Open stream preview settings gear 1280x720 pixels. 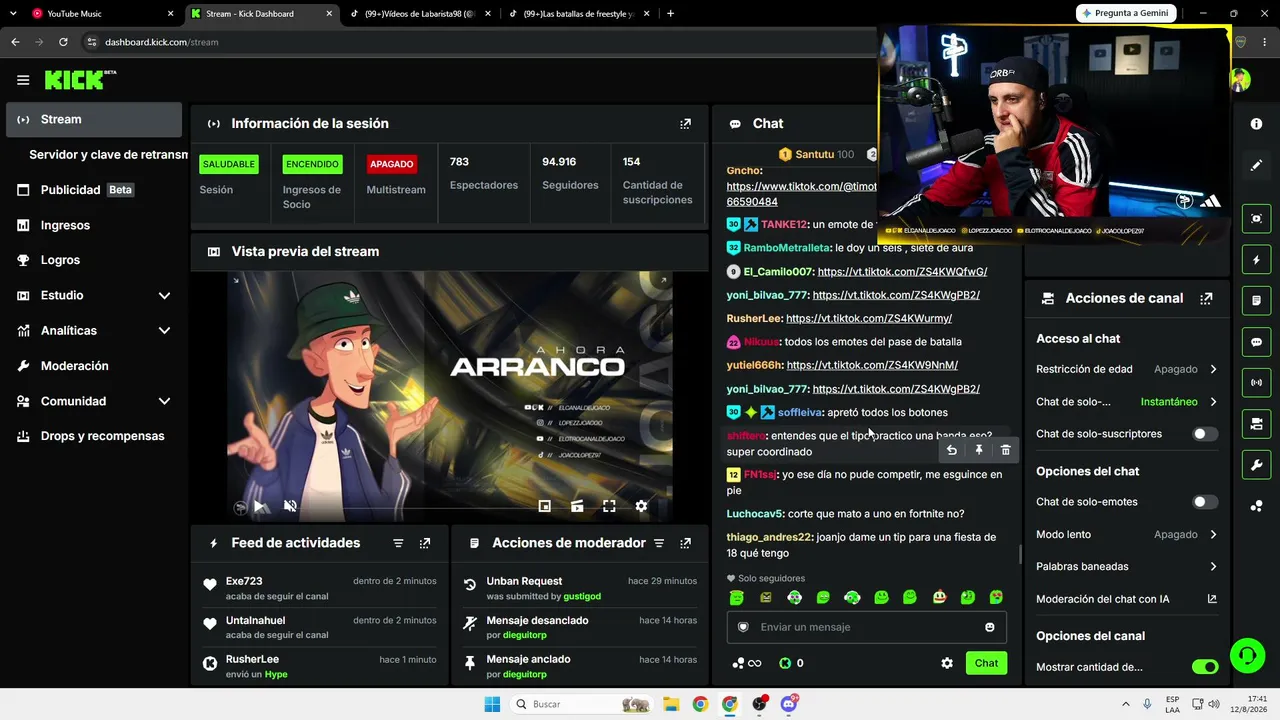click(x=641, y=506)
